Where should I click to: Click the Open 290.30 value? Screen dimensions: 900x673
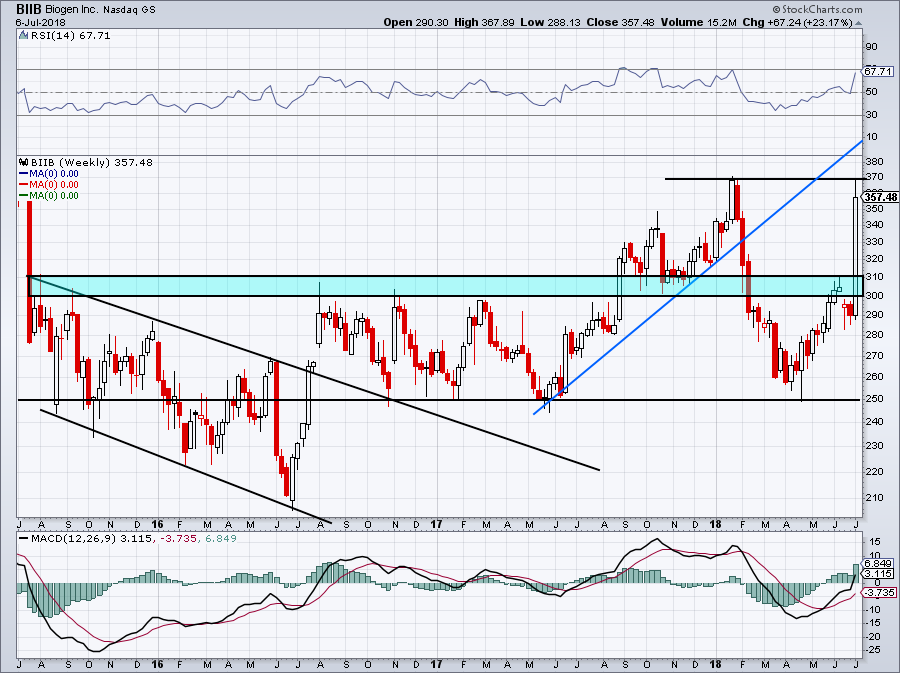416,22
